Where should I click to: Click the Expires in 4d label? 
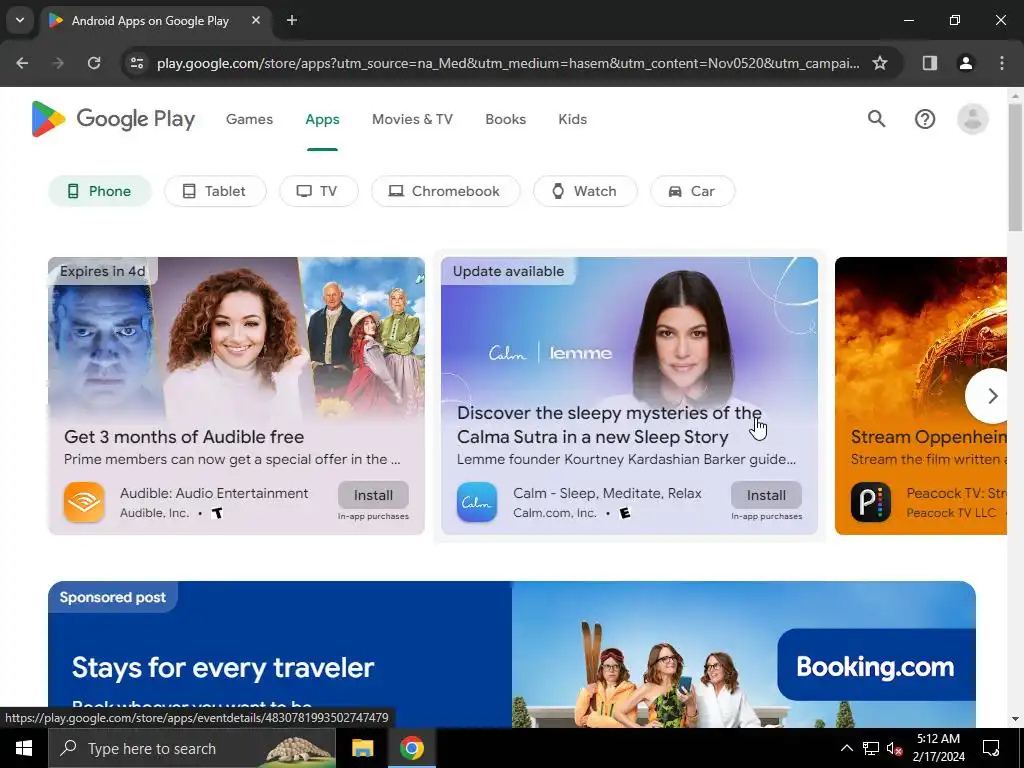(103, 271)
